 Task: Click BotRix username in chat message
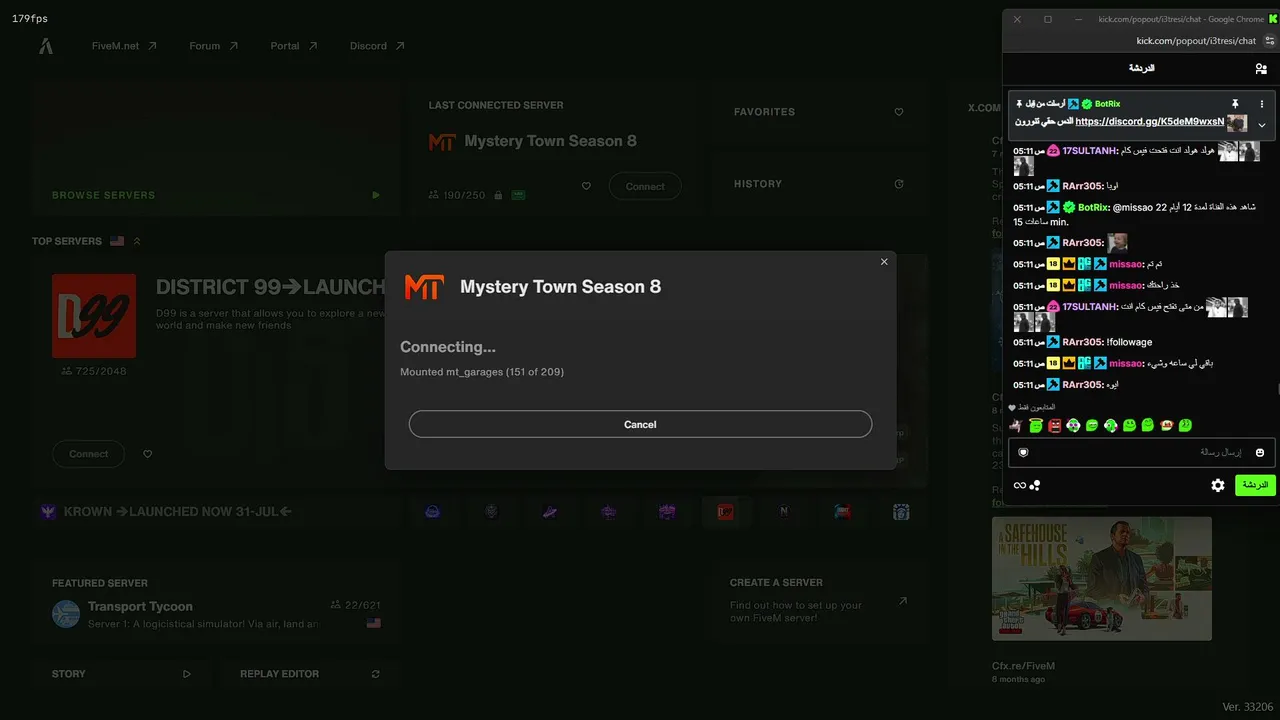point(1093,207)
